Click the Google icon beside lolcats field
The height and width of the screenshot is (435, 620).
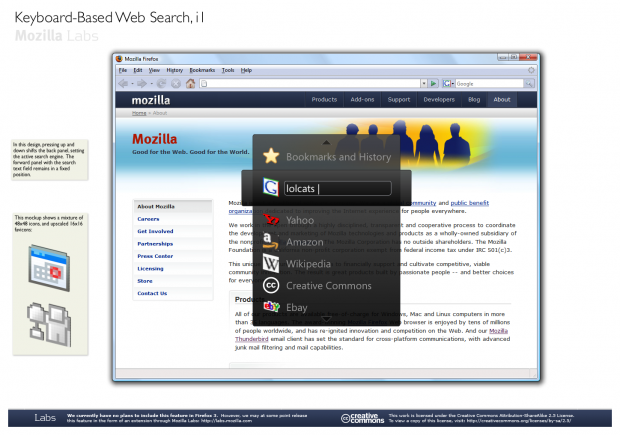pyautogui.click(x=270, y=188)
